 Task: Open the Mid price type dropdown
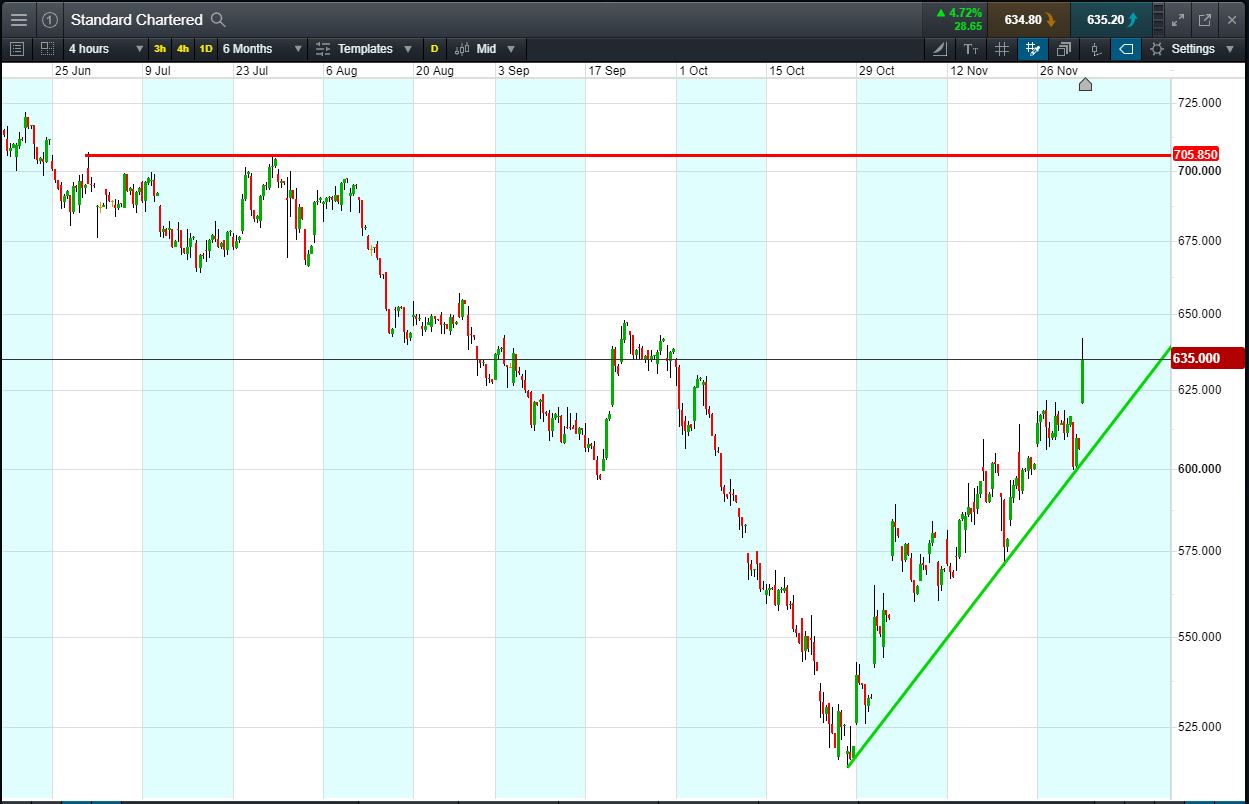(496, 48)
